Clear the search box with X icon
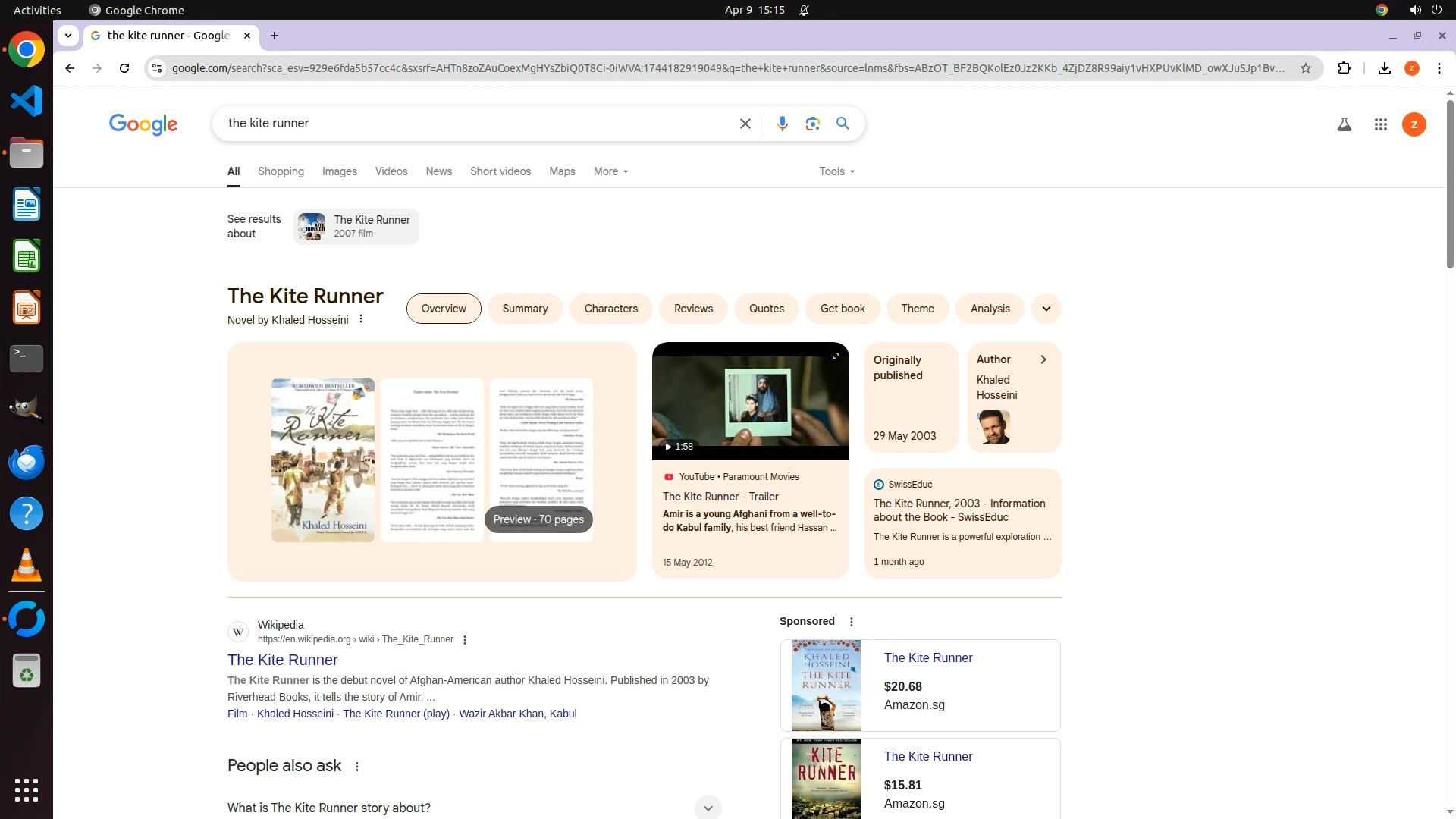 pos(745,124)
